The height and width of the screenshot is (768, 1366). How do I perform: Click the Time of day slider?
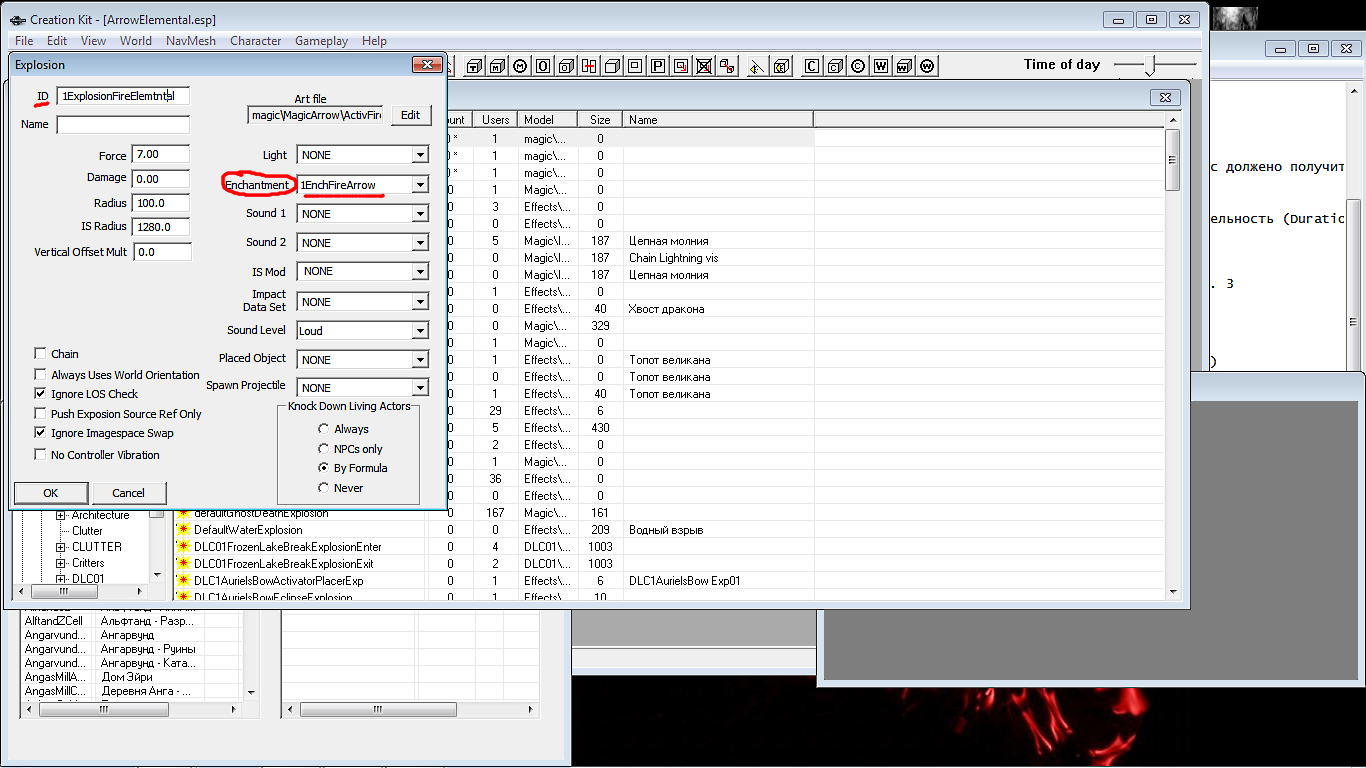(x=1153, y=65)
